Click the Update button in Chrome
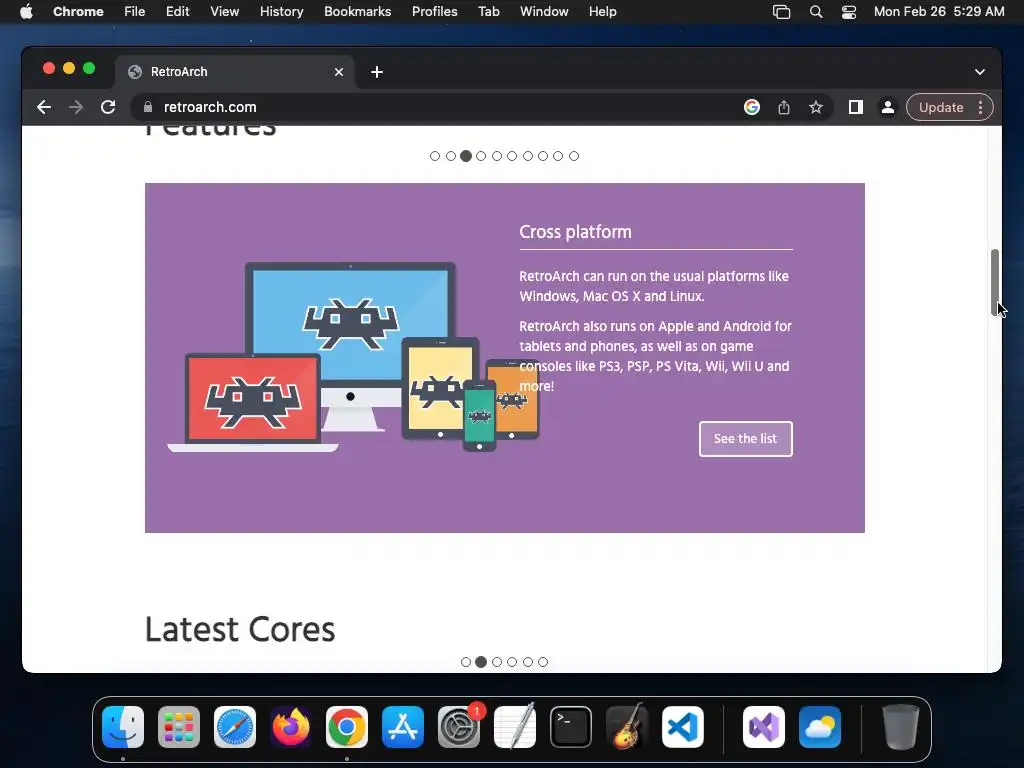Image resolution: width=1024 pixels, height=768 pixels. 940,107
